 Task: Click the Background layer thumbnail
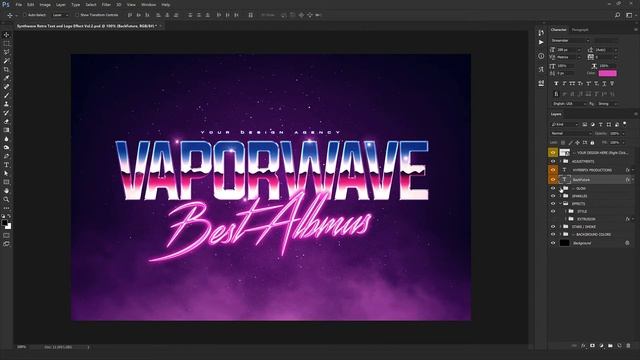564,243
